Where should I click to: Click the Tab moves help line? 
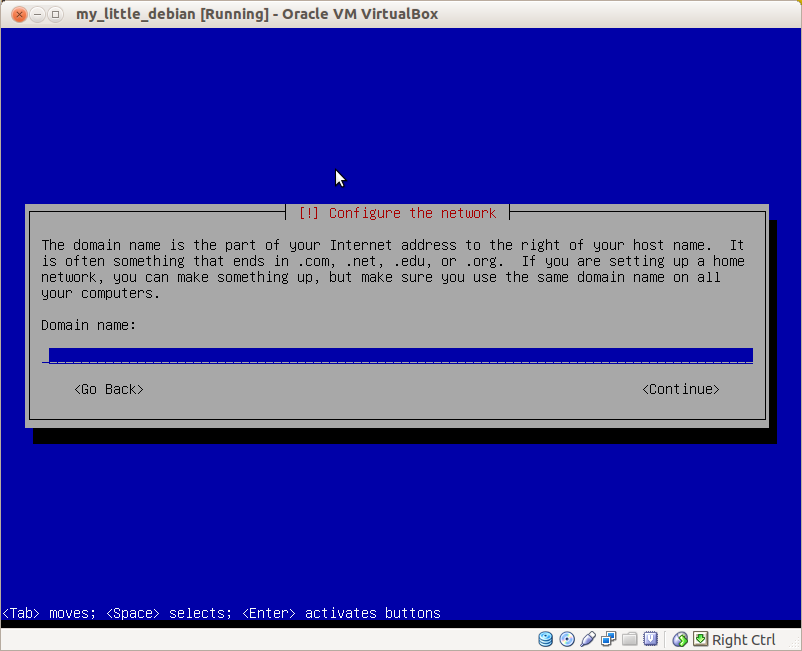[x=221, y=613]
